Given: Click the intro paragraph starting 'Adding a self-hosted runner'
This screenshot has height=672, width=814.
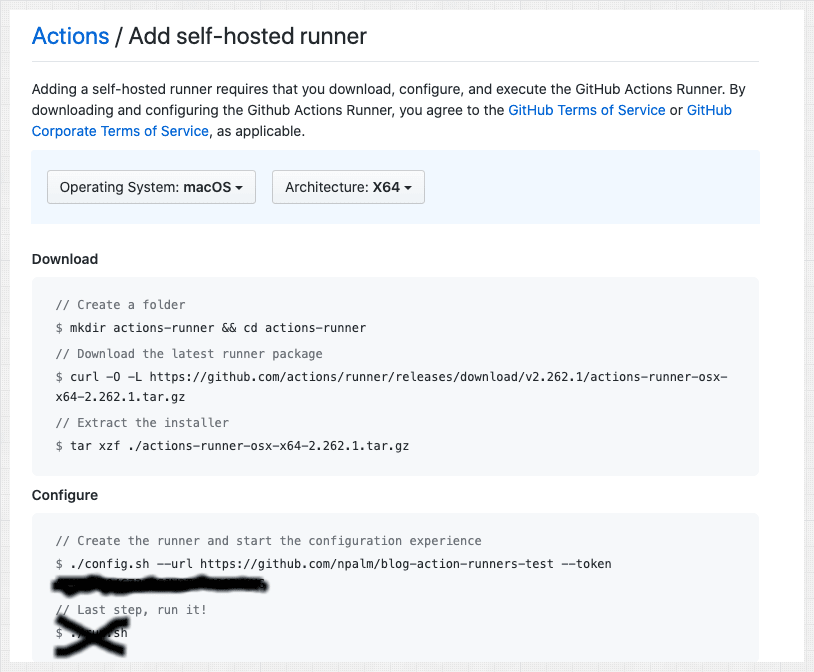Looking at the screenshot, I should [388, 110].
